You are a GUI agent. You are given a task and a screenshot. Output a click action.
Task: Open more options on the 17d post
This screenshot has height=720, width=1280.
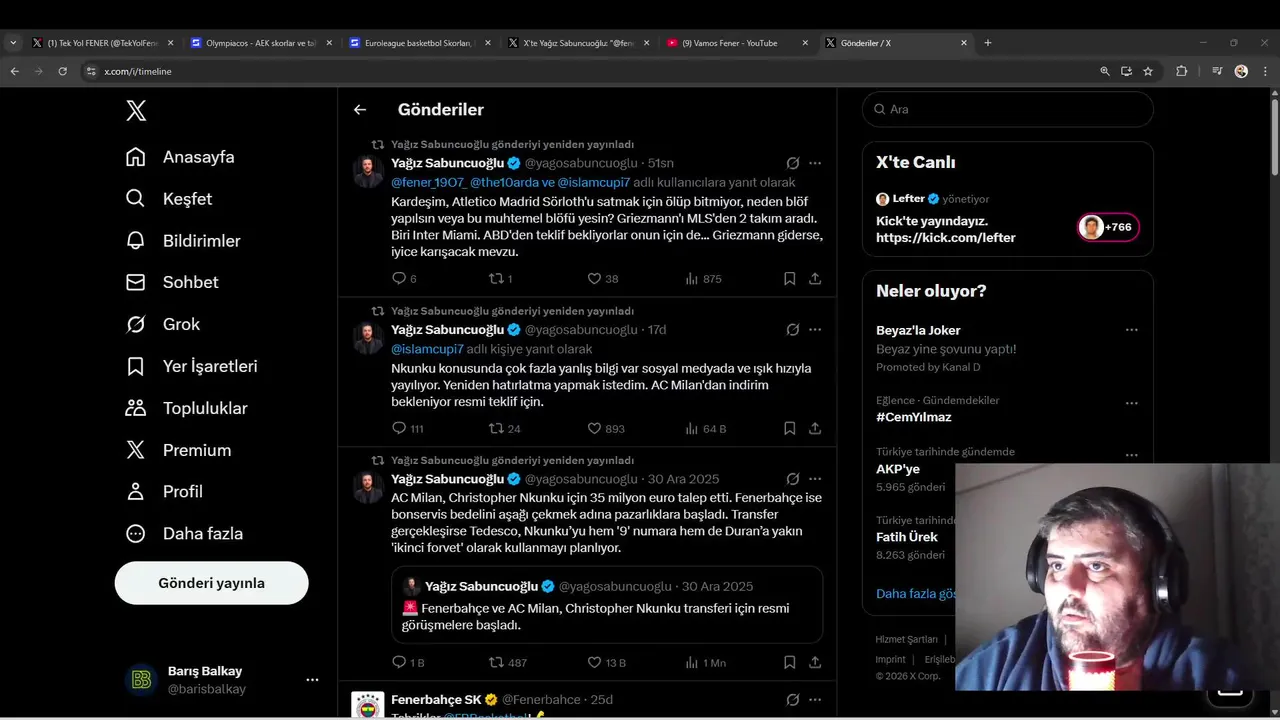coord(815,330)
